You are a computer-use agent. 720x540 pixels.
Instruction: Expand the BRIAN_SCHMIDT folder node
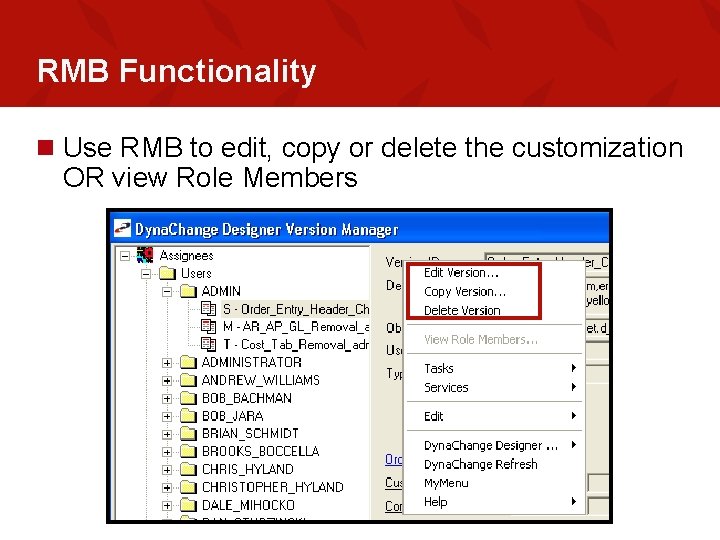coord(167,434)
